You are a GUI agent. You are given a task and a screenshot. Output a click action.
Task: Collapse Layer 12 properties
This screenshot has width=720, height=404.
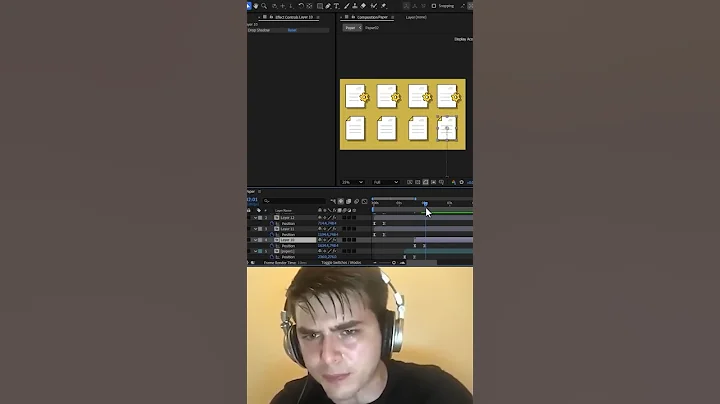(x=255, y=218)
